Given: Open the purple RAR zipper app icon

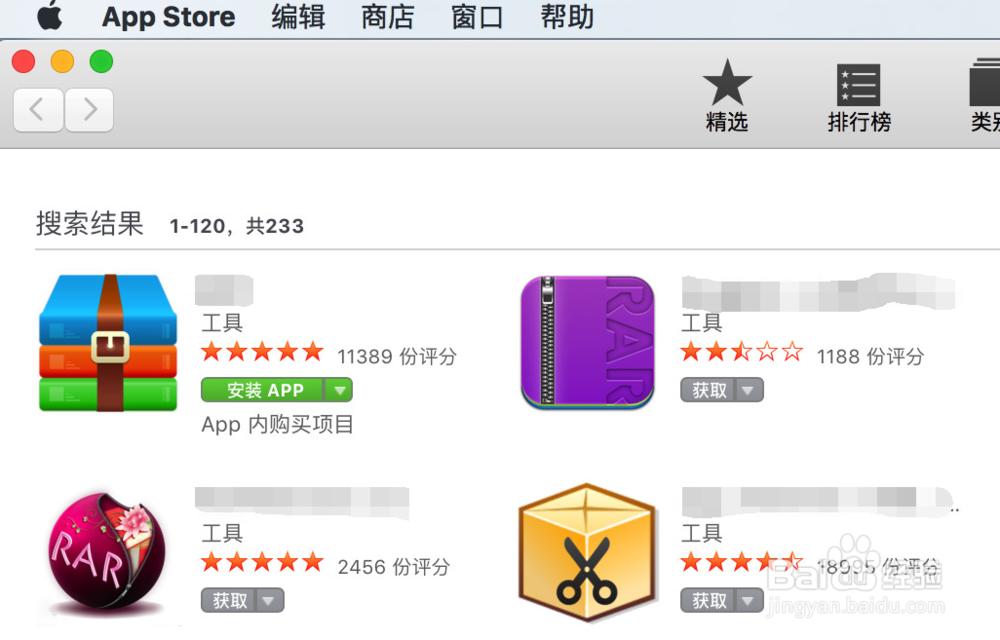Looking at the screenshot, I should [x=588, y=343].
